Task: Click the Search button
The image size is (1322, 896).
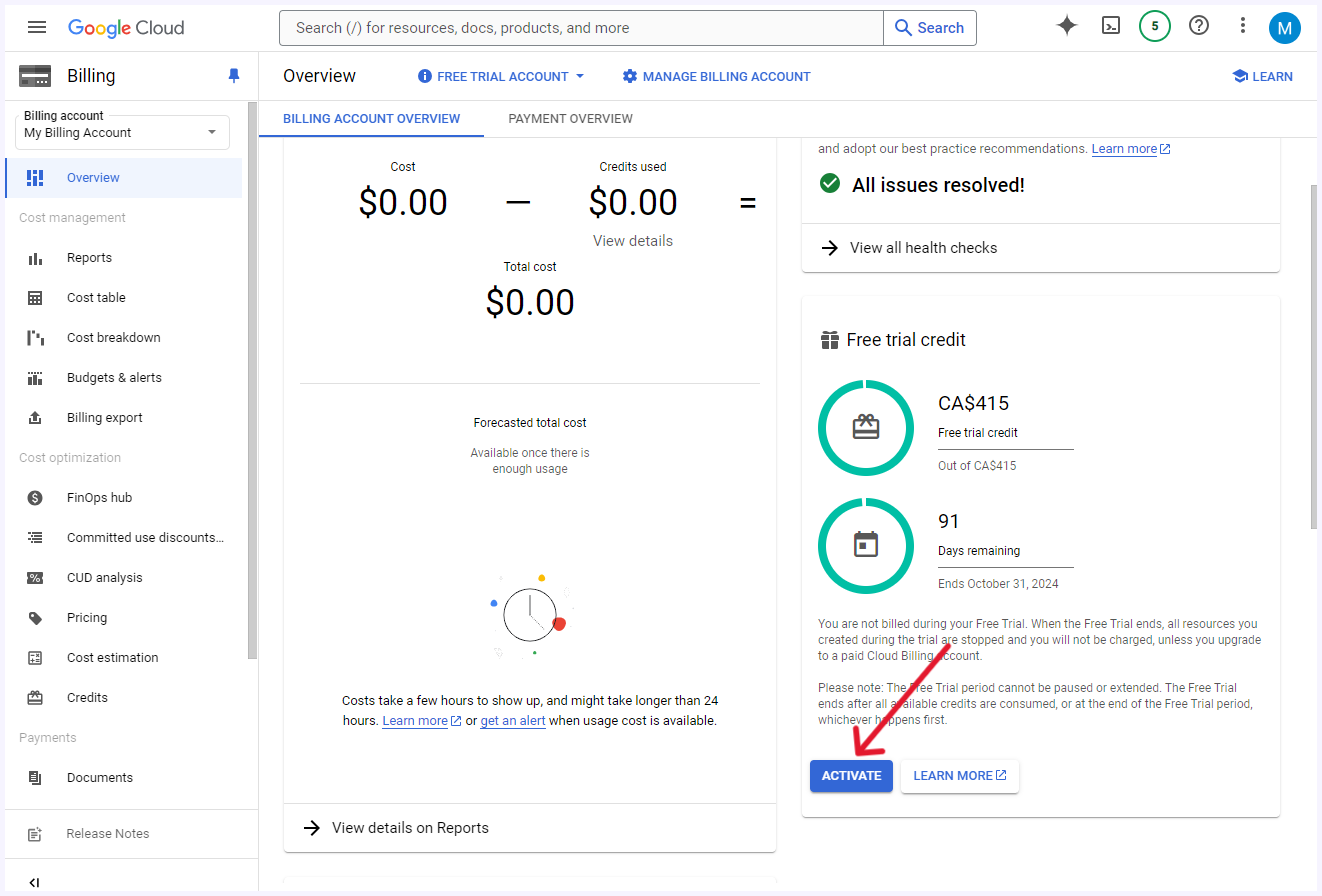Action: [x=929, y=28]
